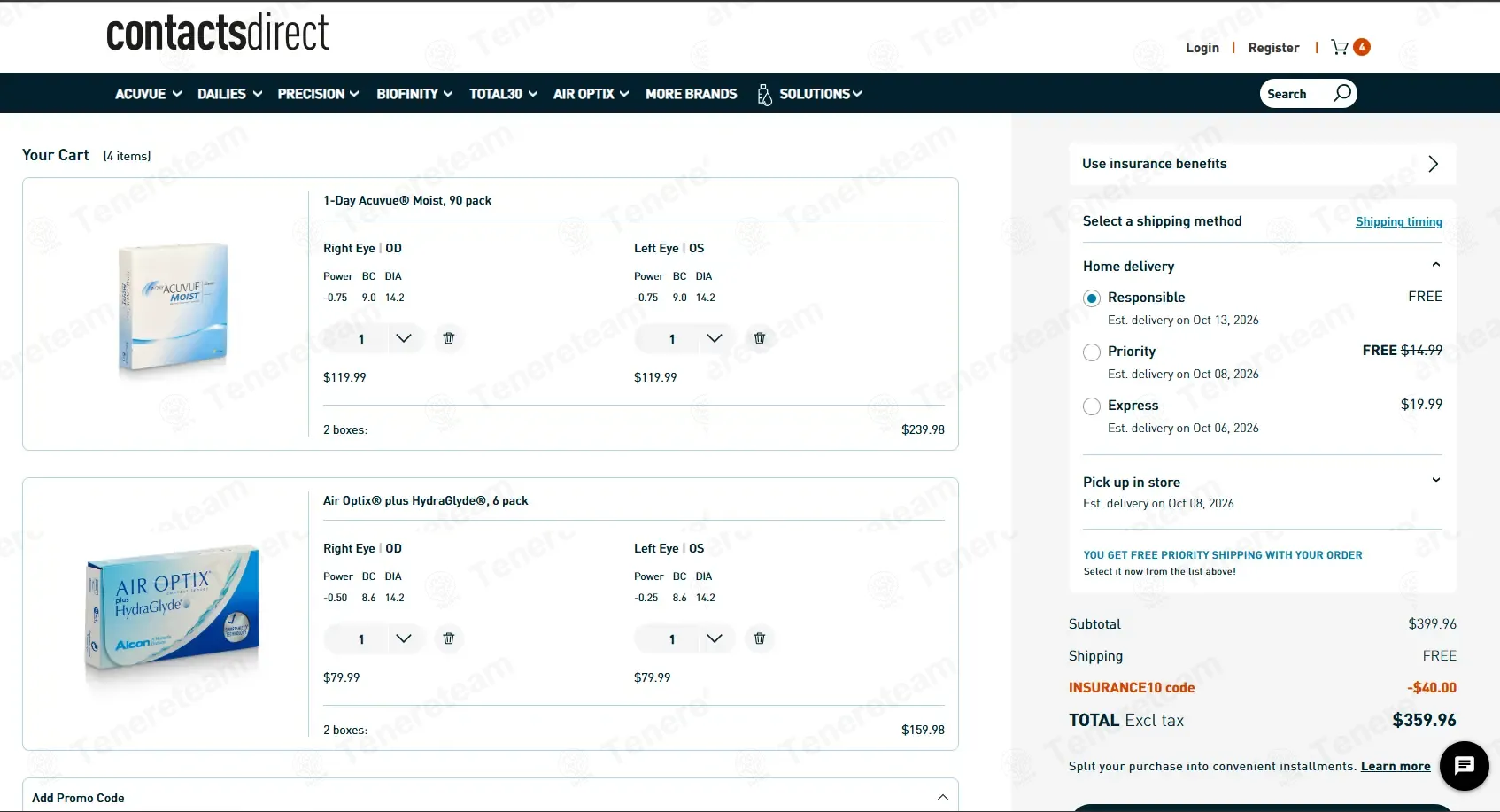Delete Acuvue Moist left eye item
Viewport: 1500px width, 812px height.
[x=760, y=338]
